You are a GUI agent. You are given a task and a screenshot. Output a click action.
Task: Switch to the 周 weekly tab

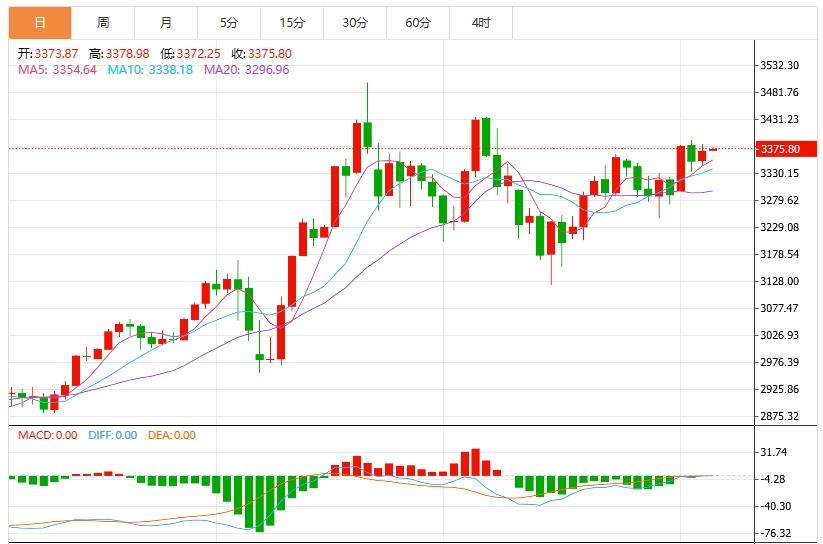point(103,22)
